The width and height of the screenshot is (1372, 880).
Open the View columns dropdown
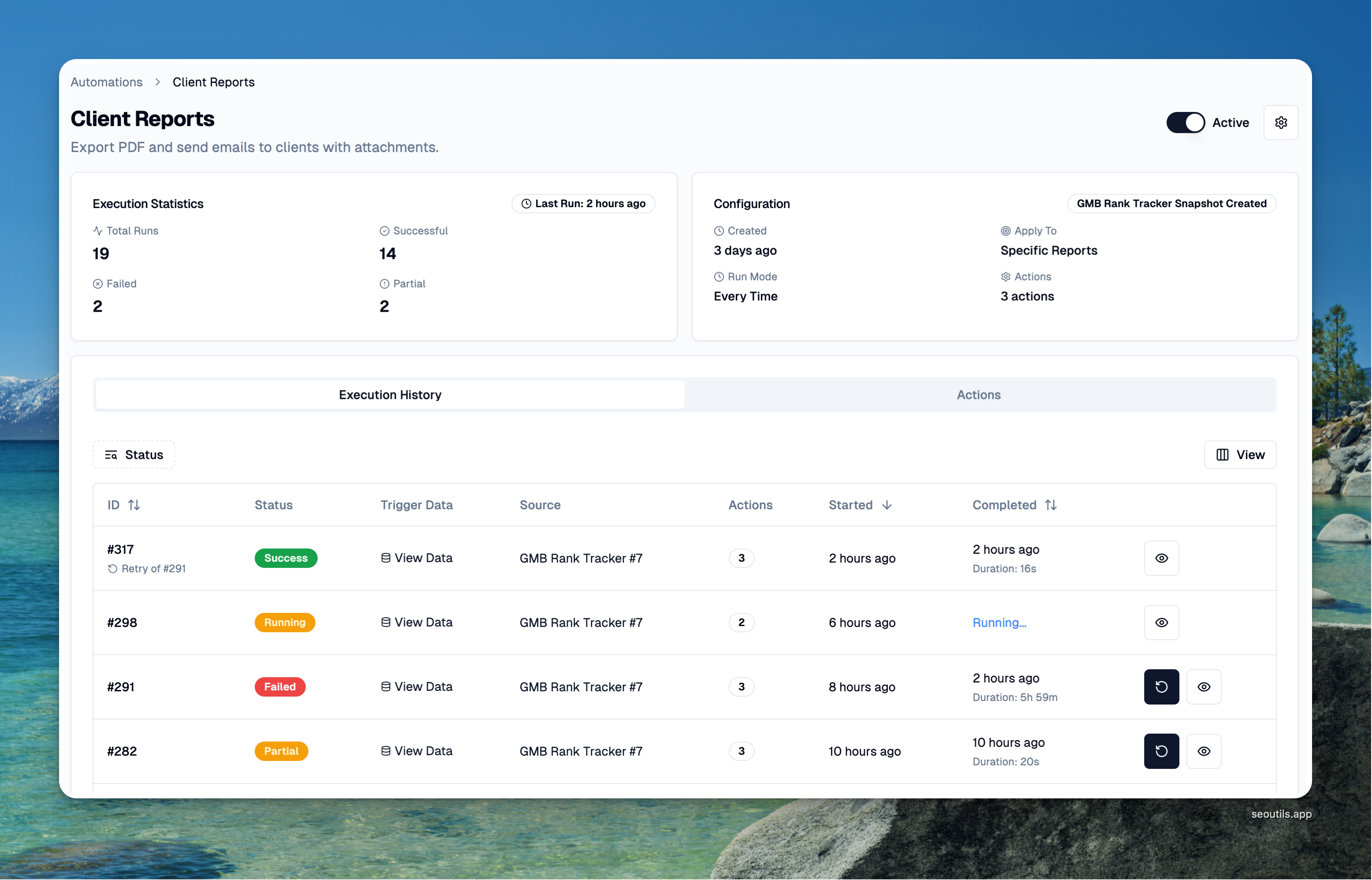1239,454
